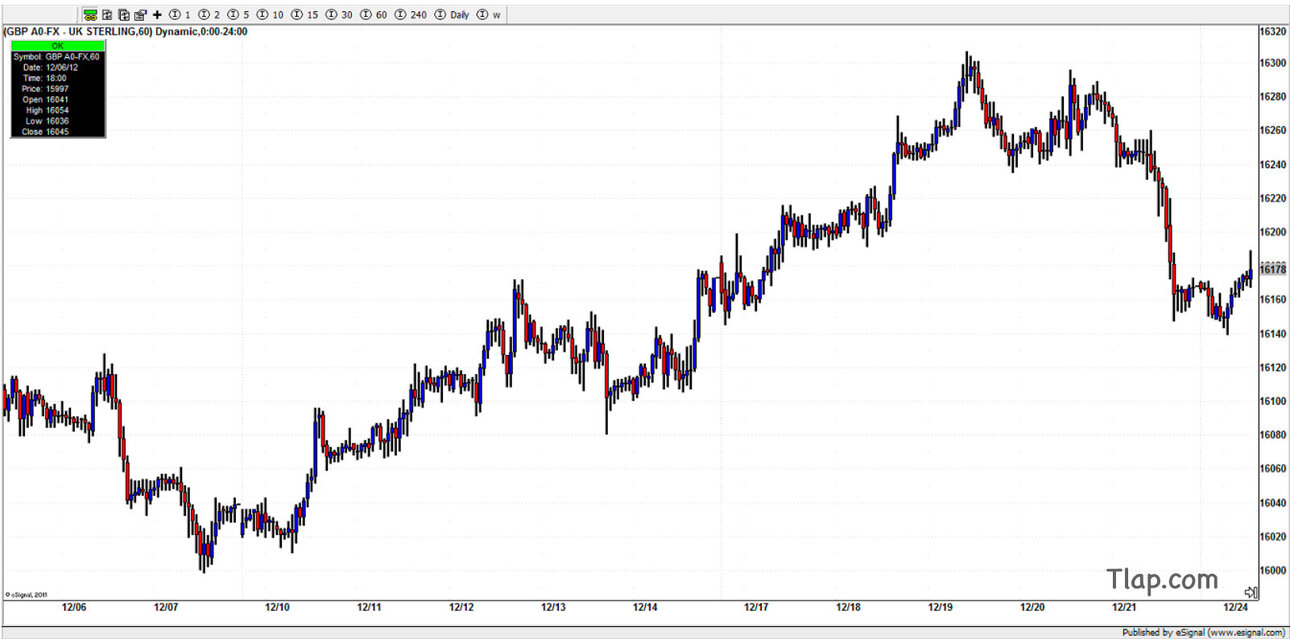Select the 10 minute interval
1290x639 pixels.
270,15
